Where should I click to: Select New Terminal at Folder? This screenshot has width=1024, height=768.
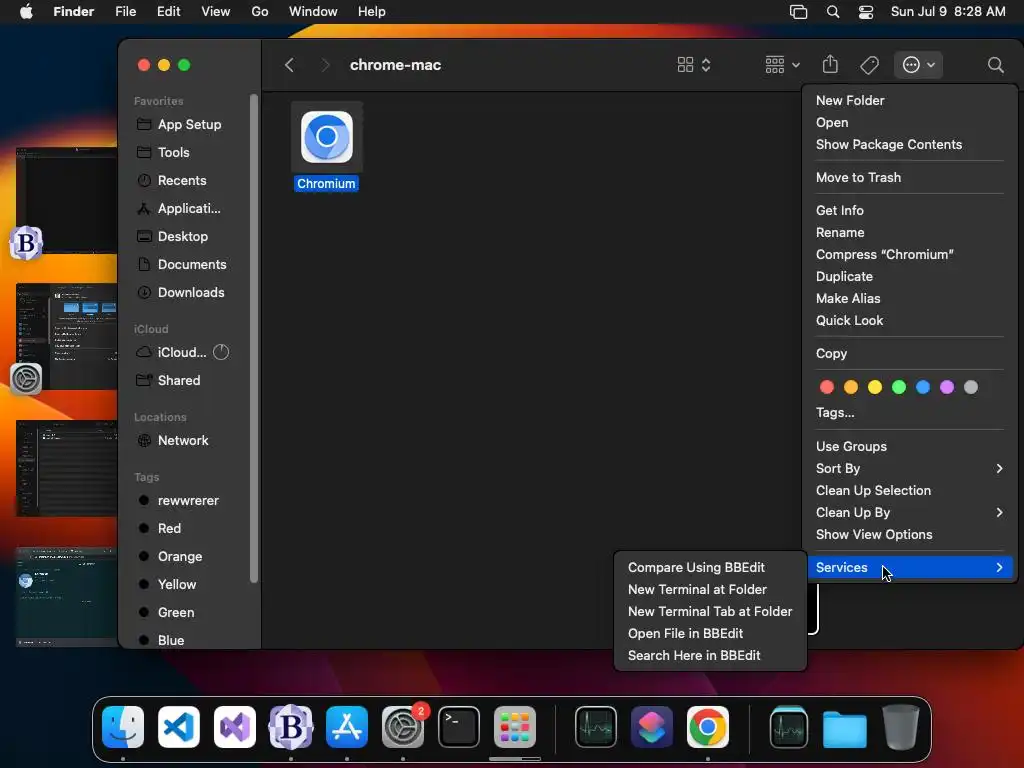(x=711, y=590)
